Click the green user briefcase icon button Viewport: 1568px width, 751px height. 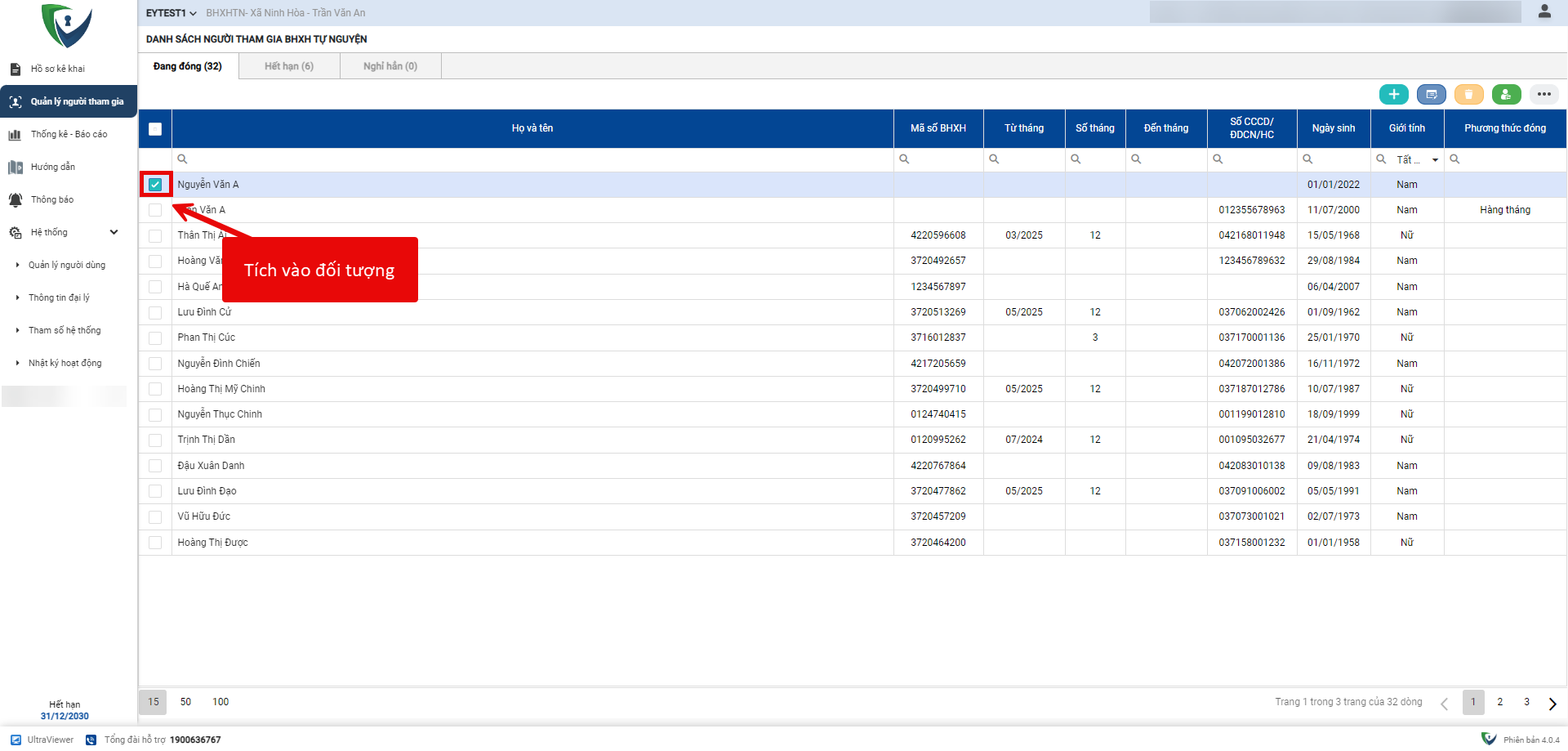pos(1506,95)
